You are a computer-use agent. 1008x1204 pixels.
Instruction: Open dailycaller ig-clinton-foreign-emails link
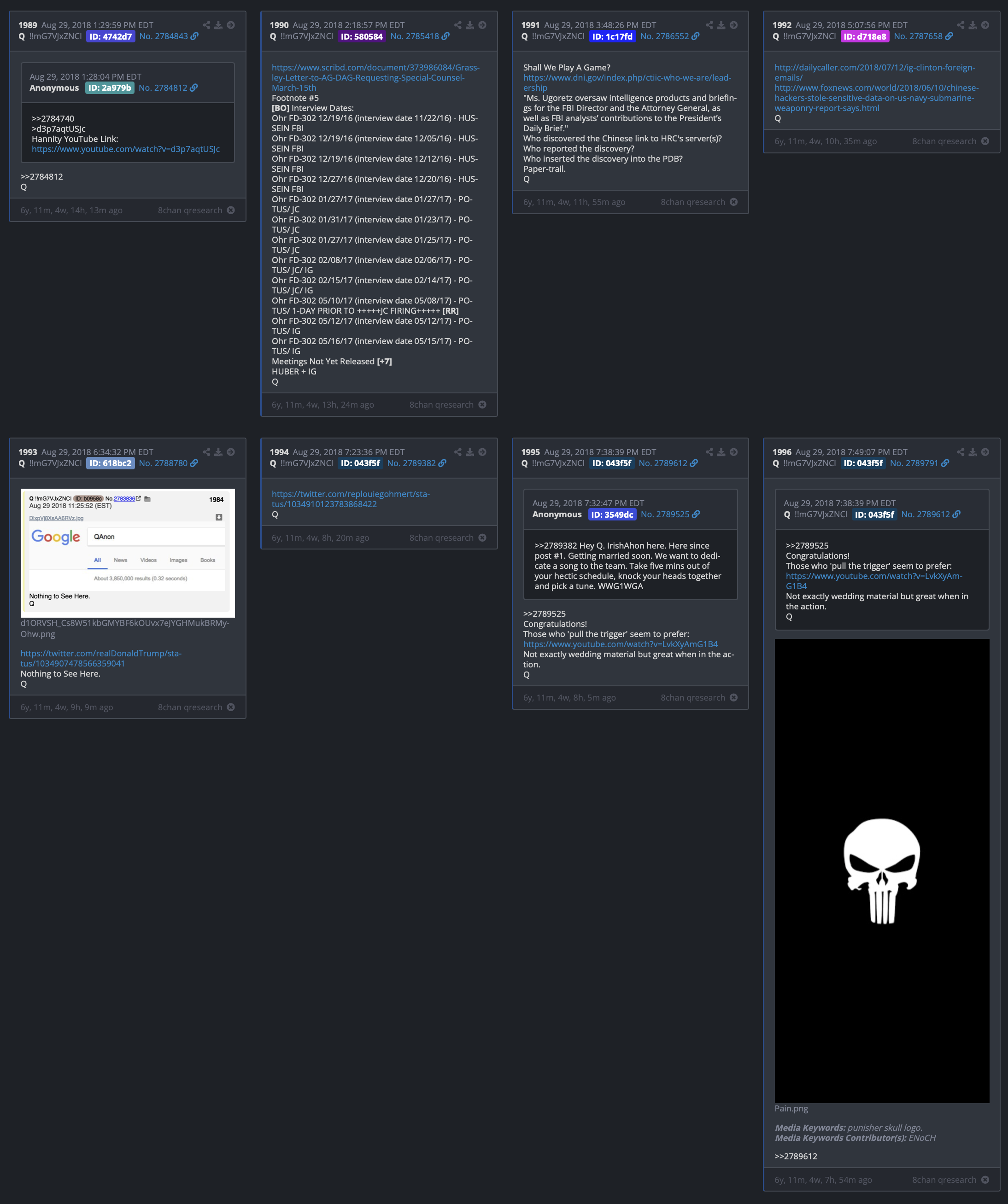pos(874,72)
